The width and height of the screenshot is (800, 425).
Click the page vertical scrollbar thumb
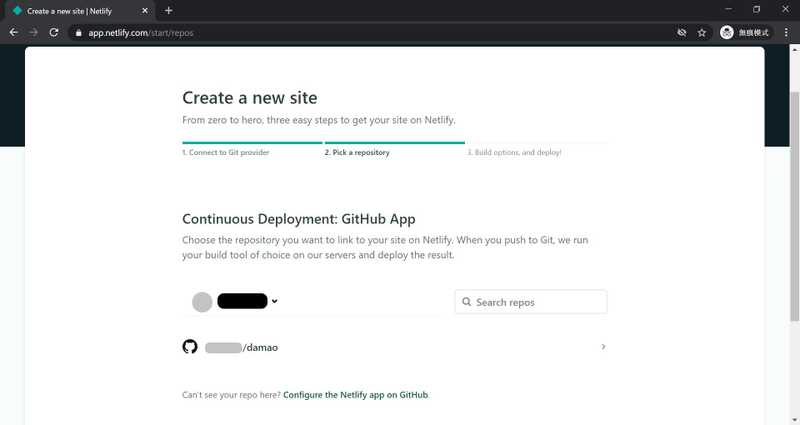(794, 207)
